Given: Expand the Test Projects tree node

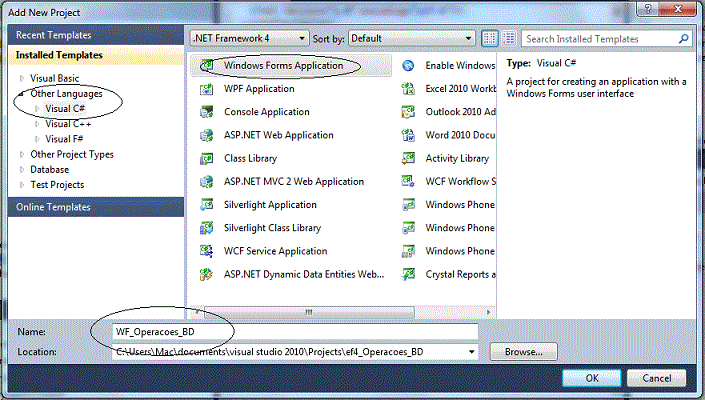Looking at the screenshot, I should [22, 185].
